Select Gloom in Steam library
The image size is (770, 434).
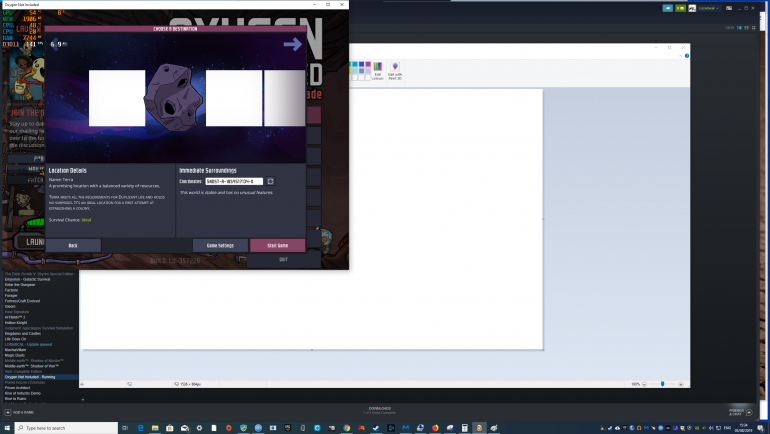[10, 306]
